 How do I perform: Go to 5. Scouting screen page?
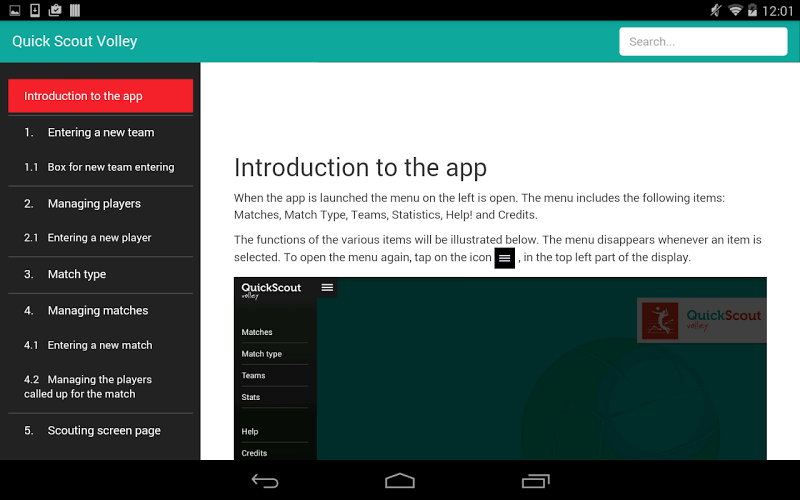point(101,431)
